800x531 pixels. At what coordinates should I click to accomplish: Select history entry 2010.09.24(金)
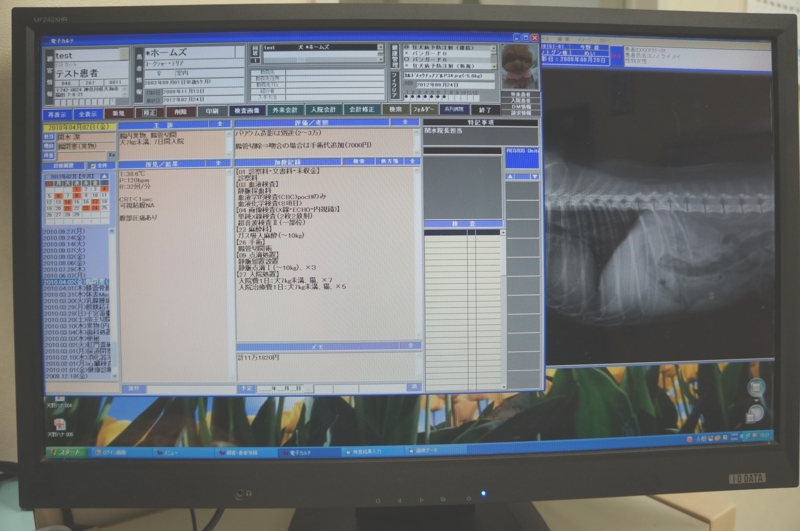64,238
